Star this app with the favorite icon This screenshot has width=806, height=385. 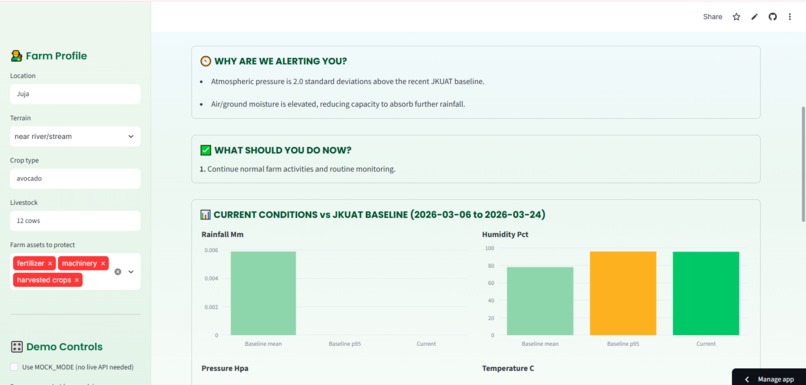tap(736, 17)
